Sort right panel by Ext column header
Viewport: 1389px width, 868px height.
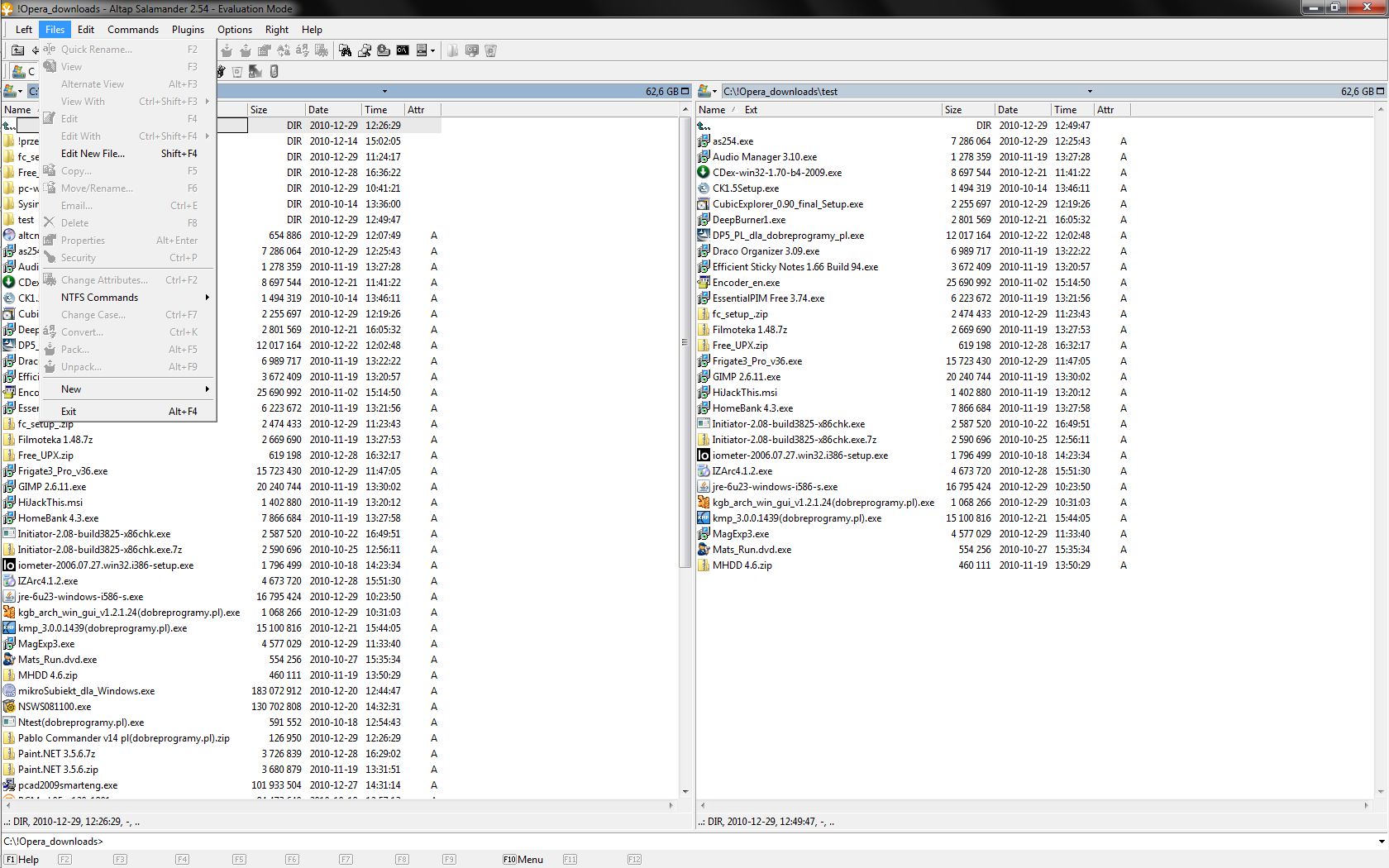[751, 109]
